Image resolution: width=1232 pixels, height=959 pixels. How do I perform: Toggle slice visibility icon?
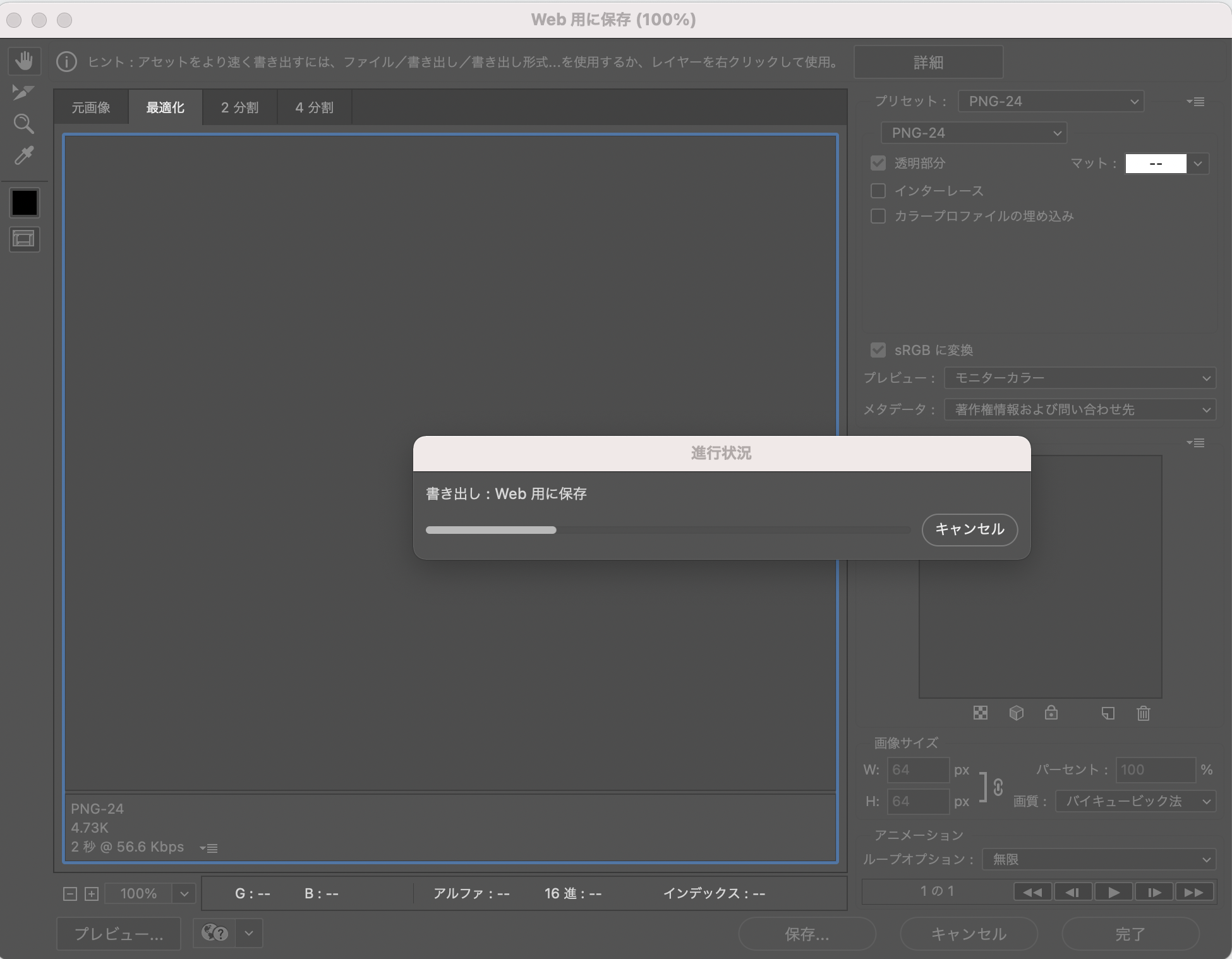click(x=24, y=239)
